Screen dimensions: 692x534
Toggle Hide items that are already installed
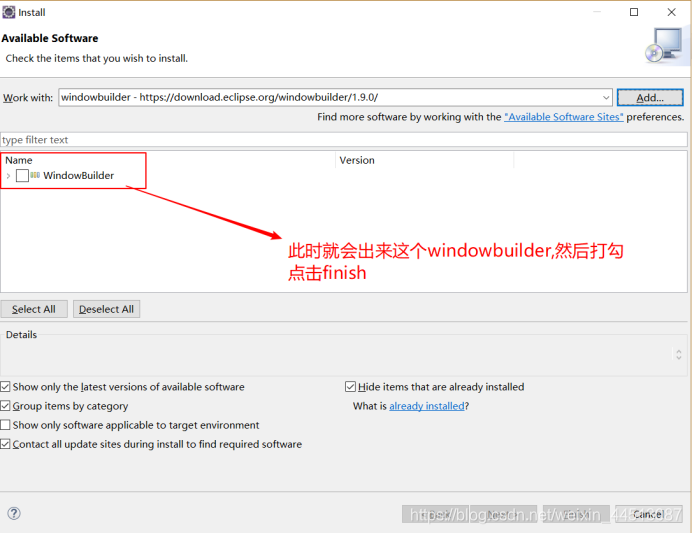(x=350, y=387)
